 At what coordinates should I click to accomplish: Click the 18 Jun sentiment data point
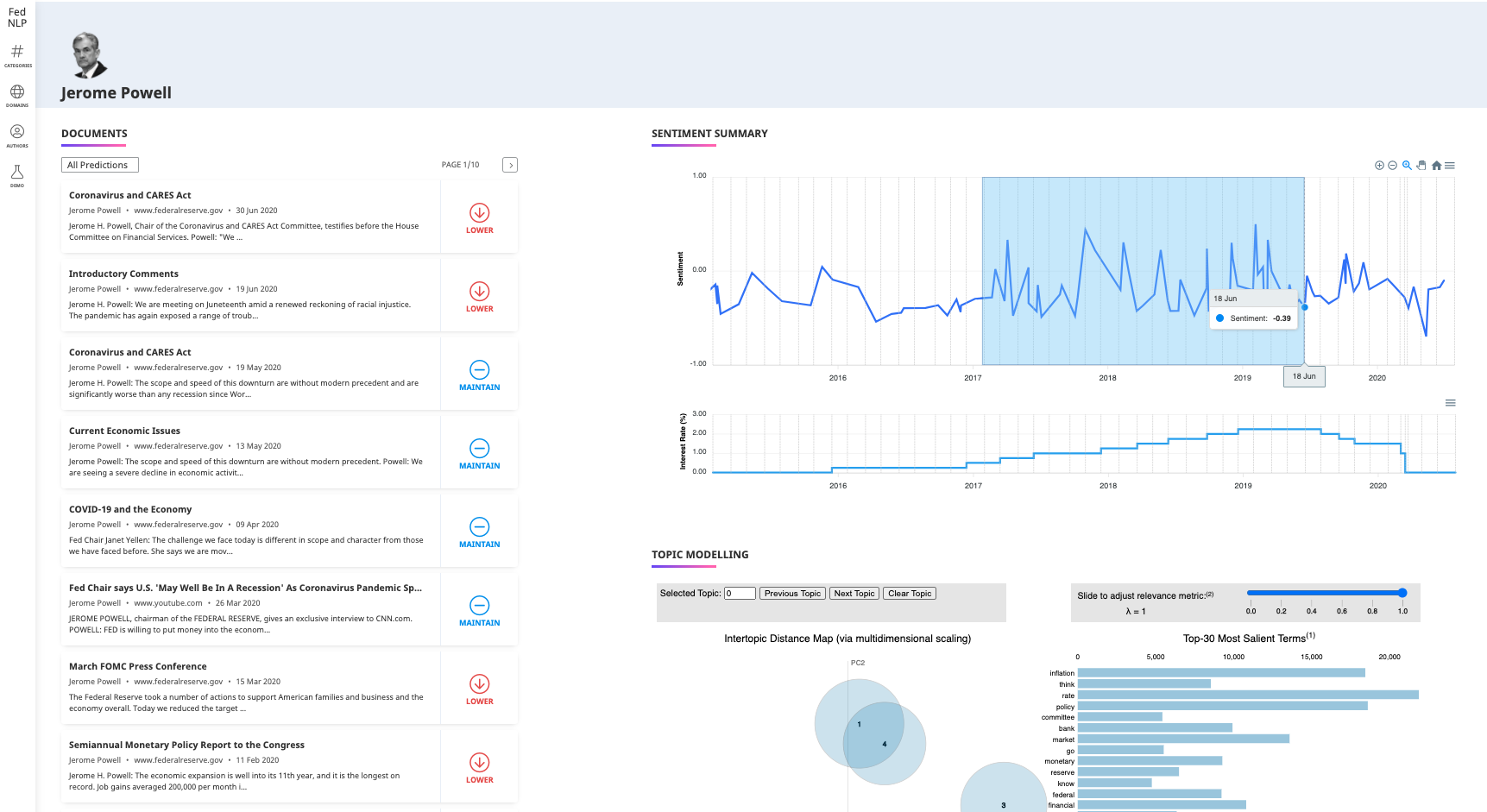coord(1304,307)
